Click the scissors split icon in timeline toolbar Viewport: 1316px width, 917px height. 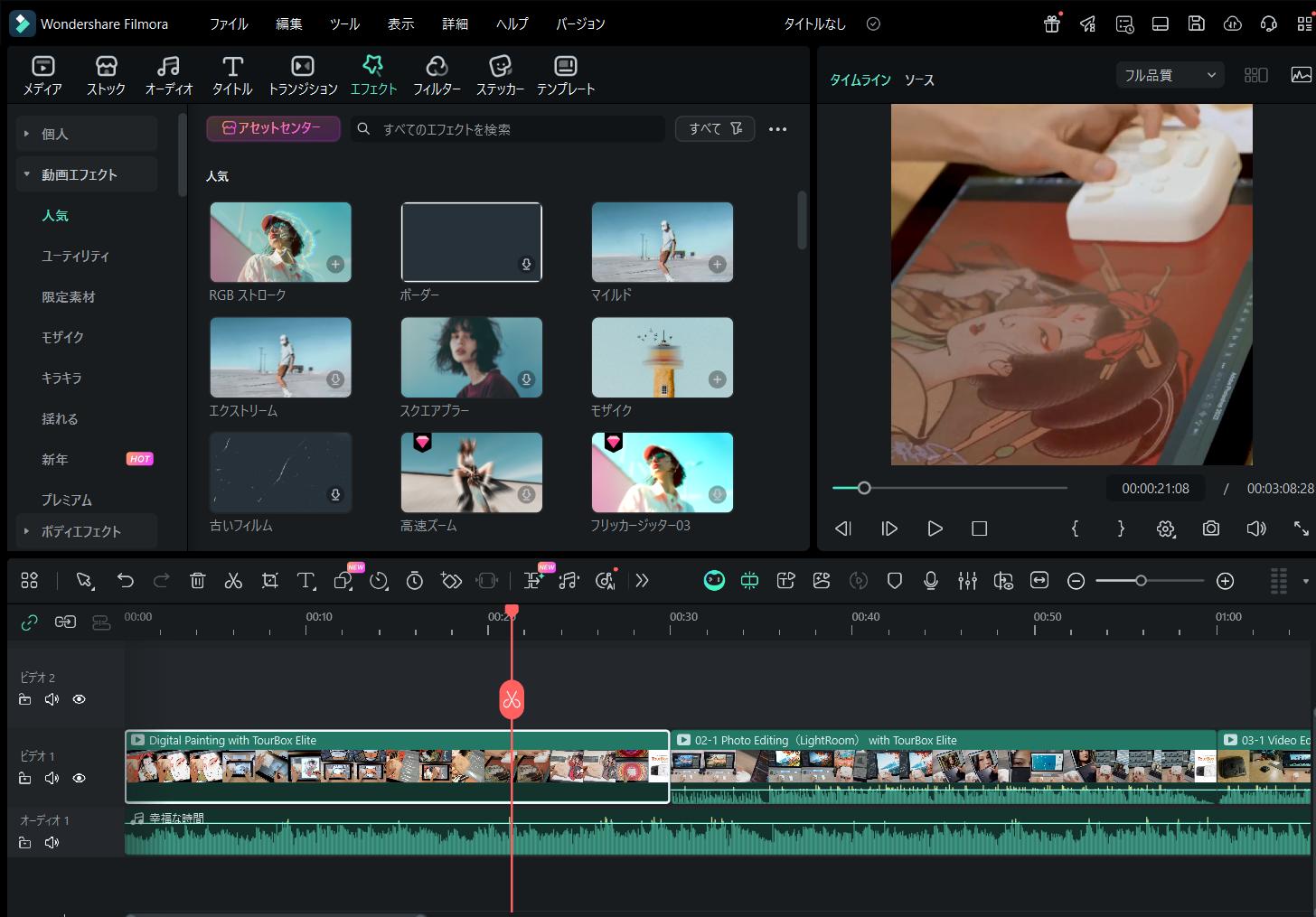point(233,581)
